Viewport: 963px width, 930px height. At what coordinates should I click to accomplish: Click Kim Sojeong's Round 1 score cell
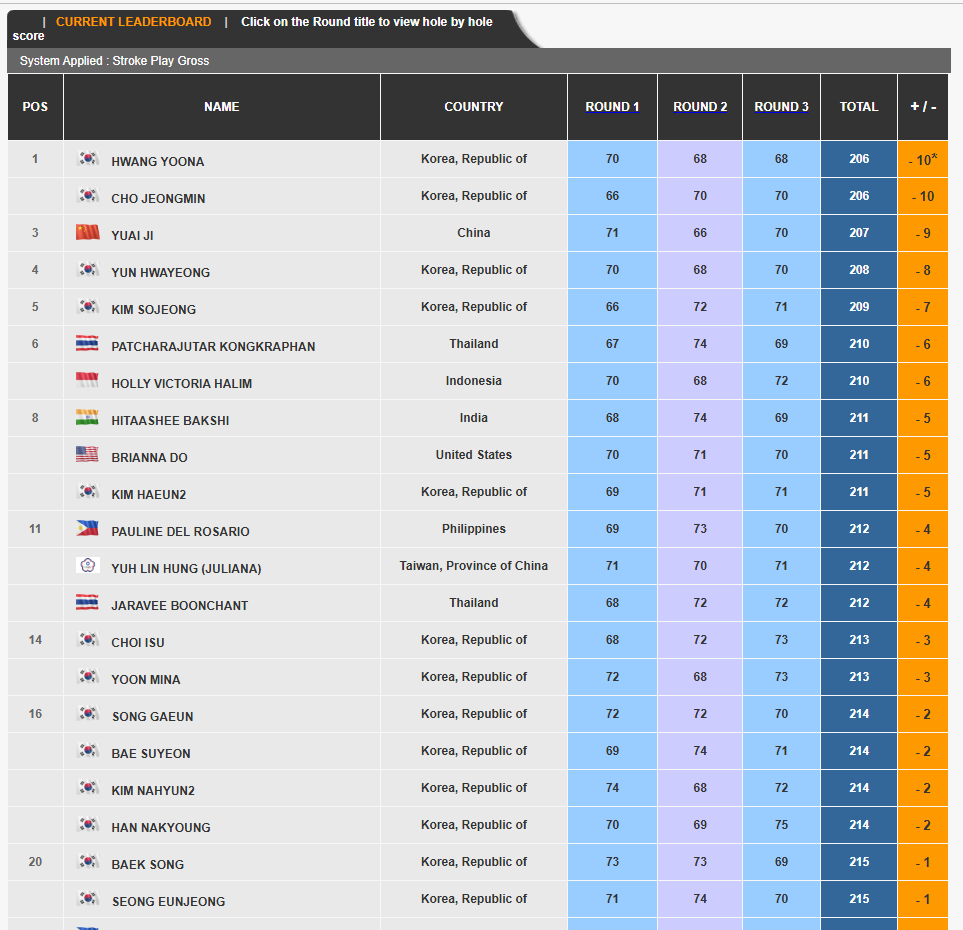612,307
